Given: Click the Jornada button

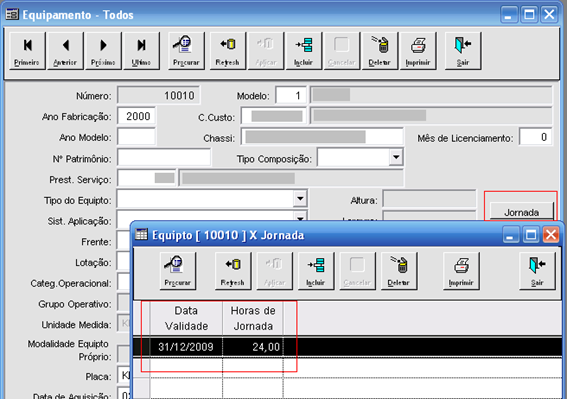Looking at the screenshot, I should click(521, 212).
